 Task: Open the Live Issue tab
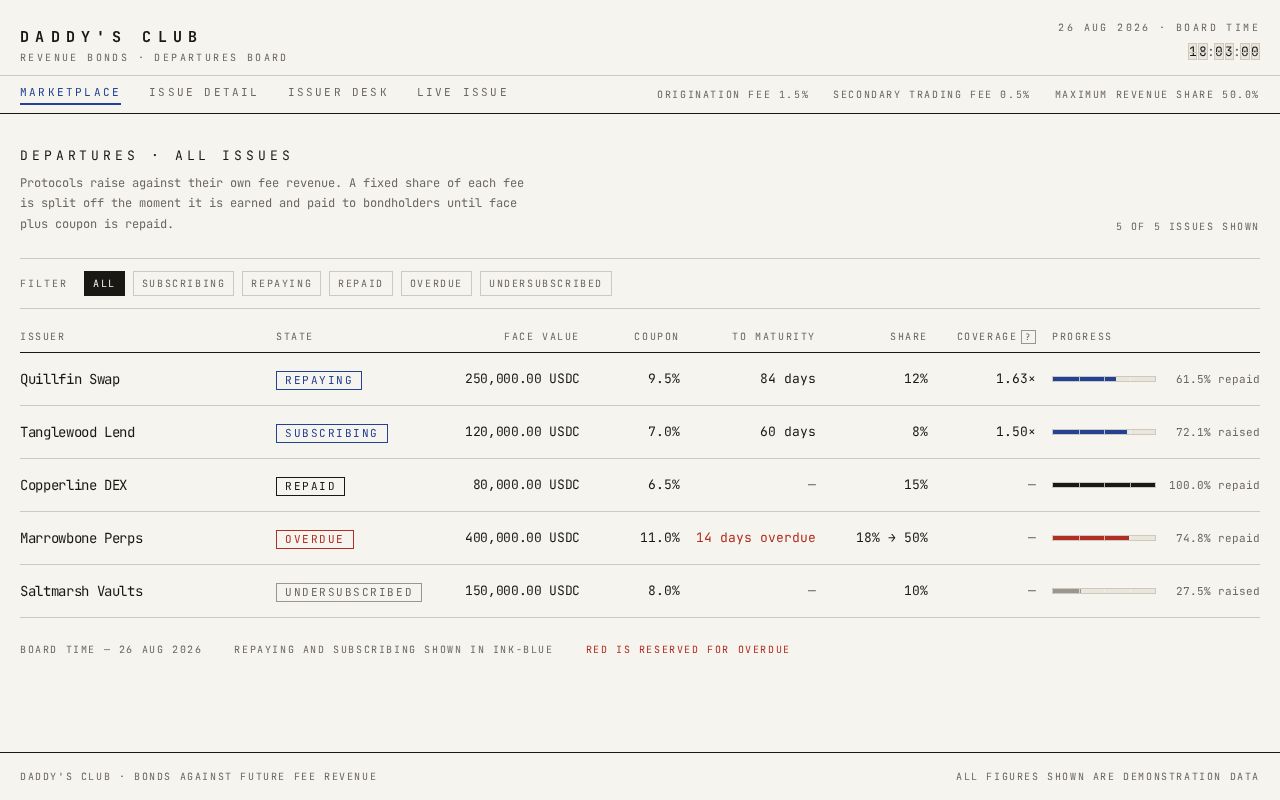(x=463, y=93)
